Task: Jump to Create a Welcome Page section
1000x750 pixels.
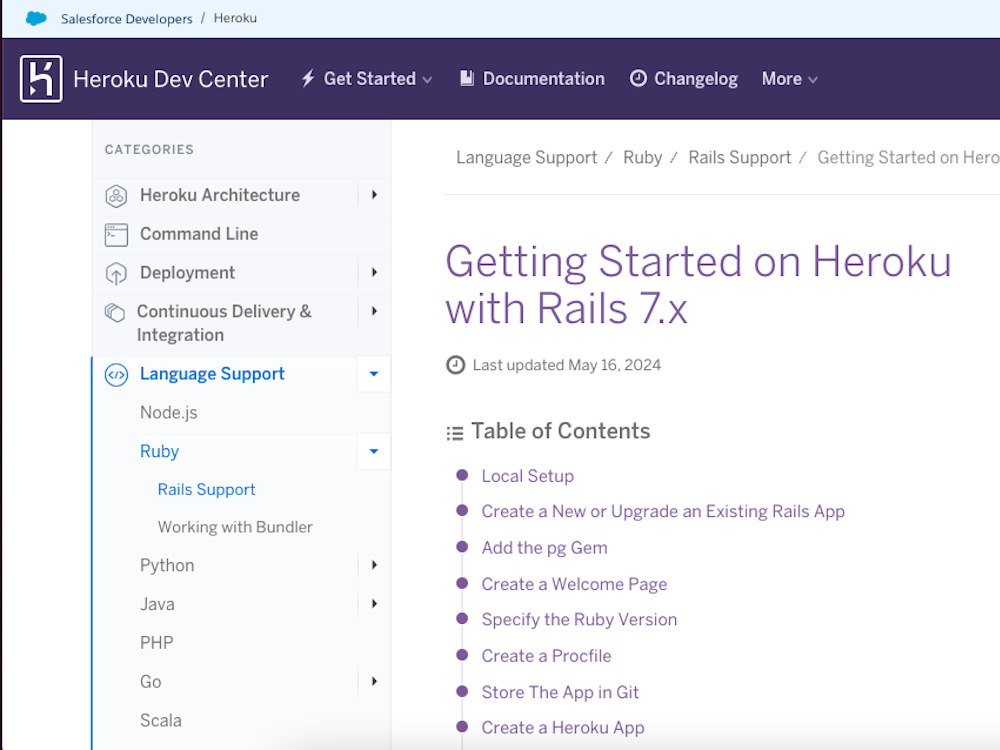Action: [x=574, y=584]
